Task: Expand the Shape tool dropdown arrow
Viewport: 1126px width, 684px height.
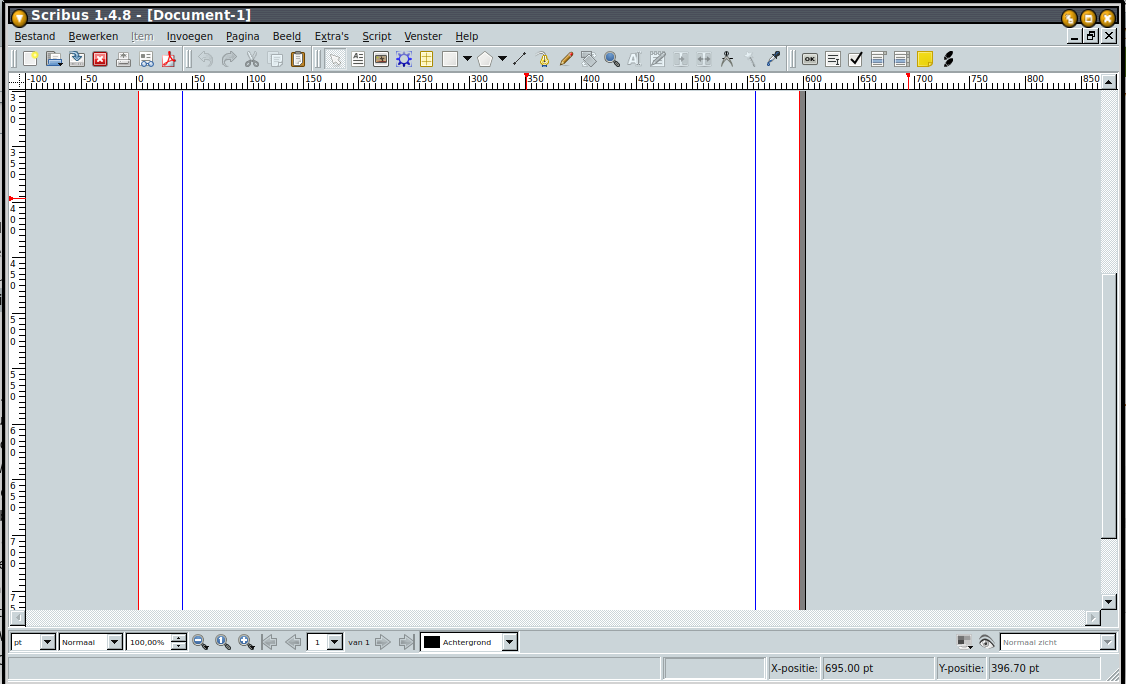Action: (x=467, y=59)
